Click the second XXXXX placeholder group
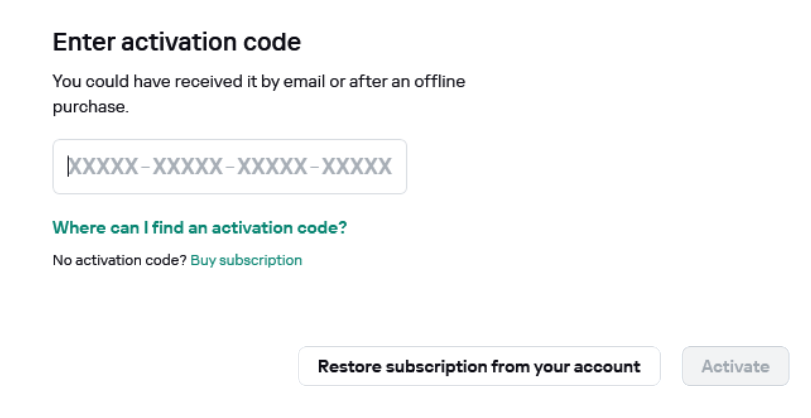 pos(187,167)
